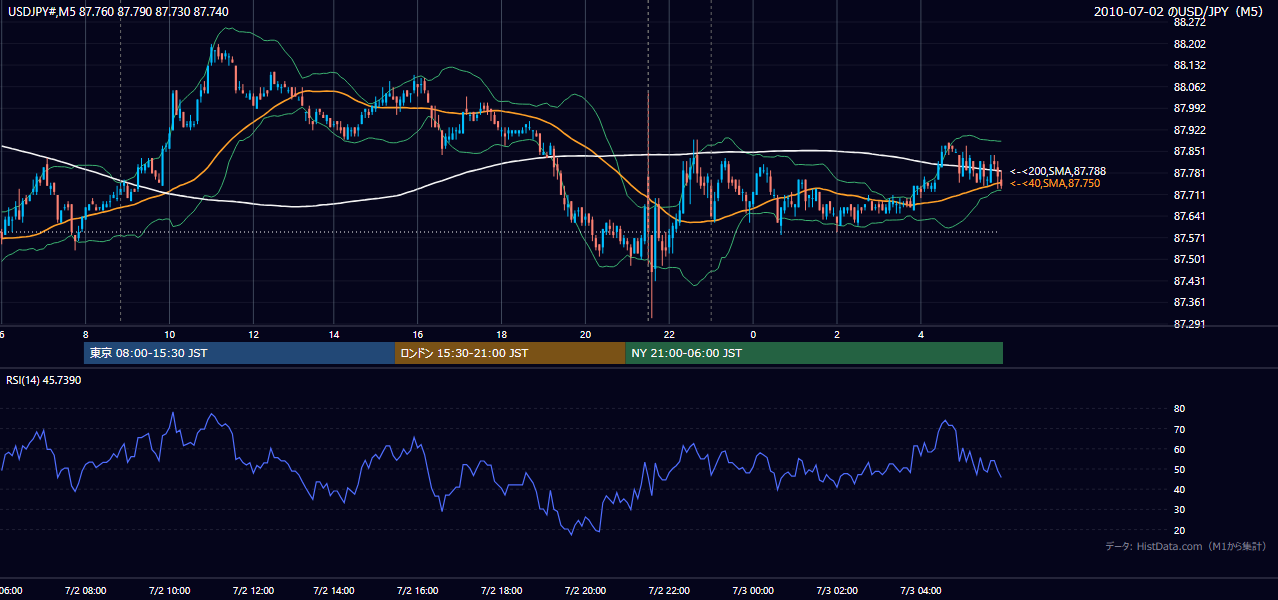Image resolution: width=1278 pixels, height=600 pixels.
Task: Click hour label 12 under the price chart
Action: pyautogui.click(x=253, y=334)
